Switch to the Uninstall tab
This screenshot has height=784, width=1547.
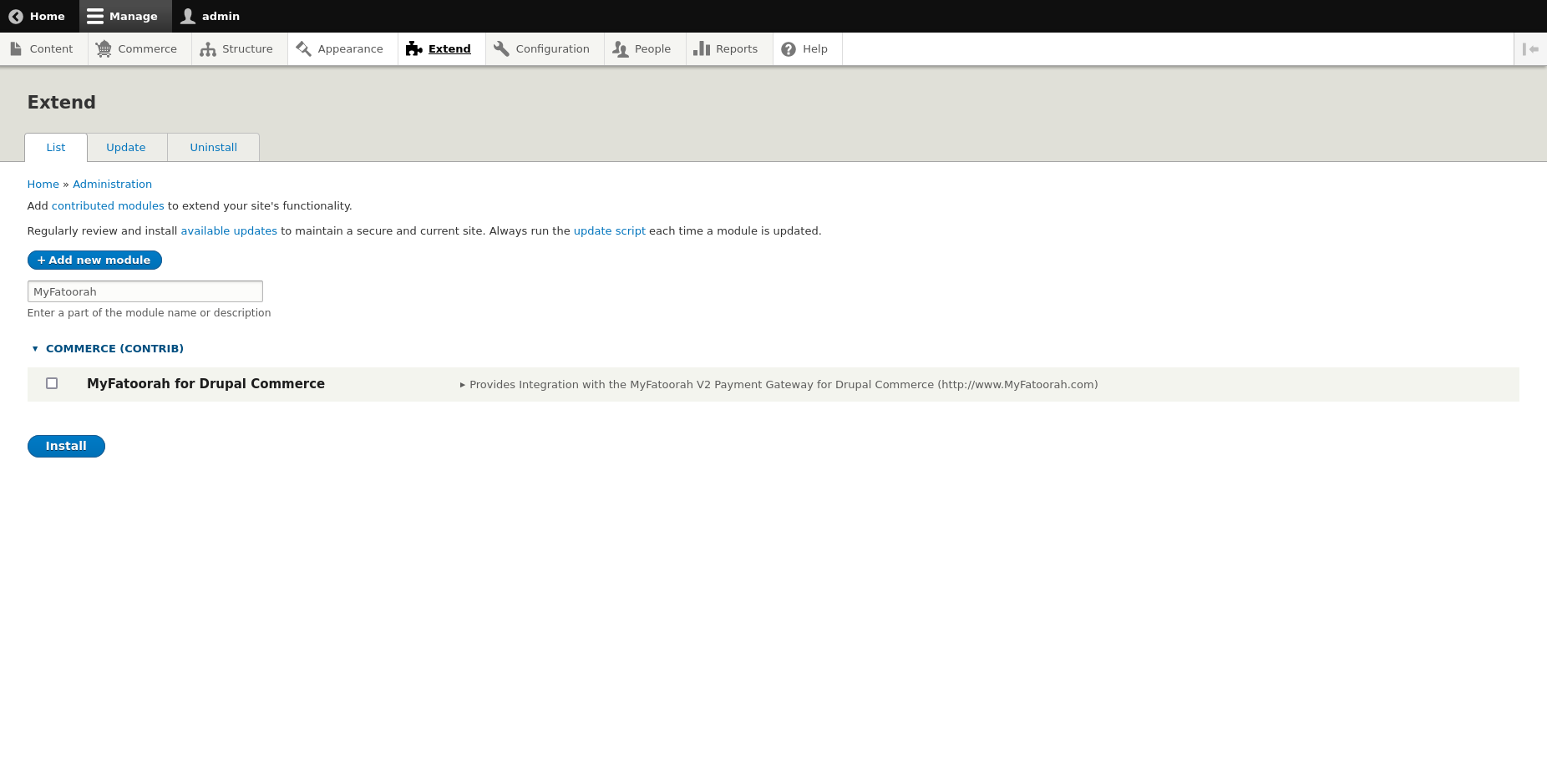[214, 148]
